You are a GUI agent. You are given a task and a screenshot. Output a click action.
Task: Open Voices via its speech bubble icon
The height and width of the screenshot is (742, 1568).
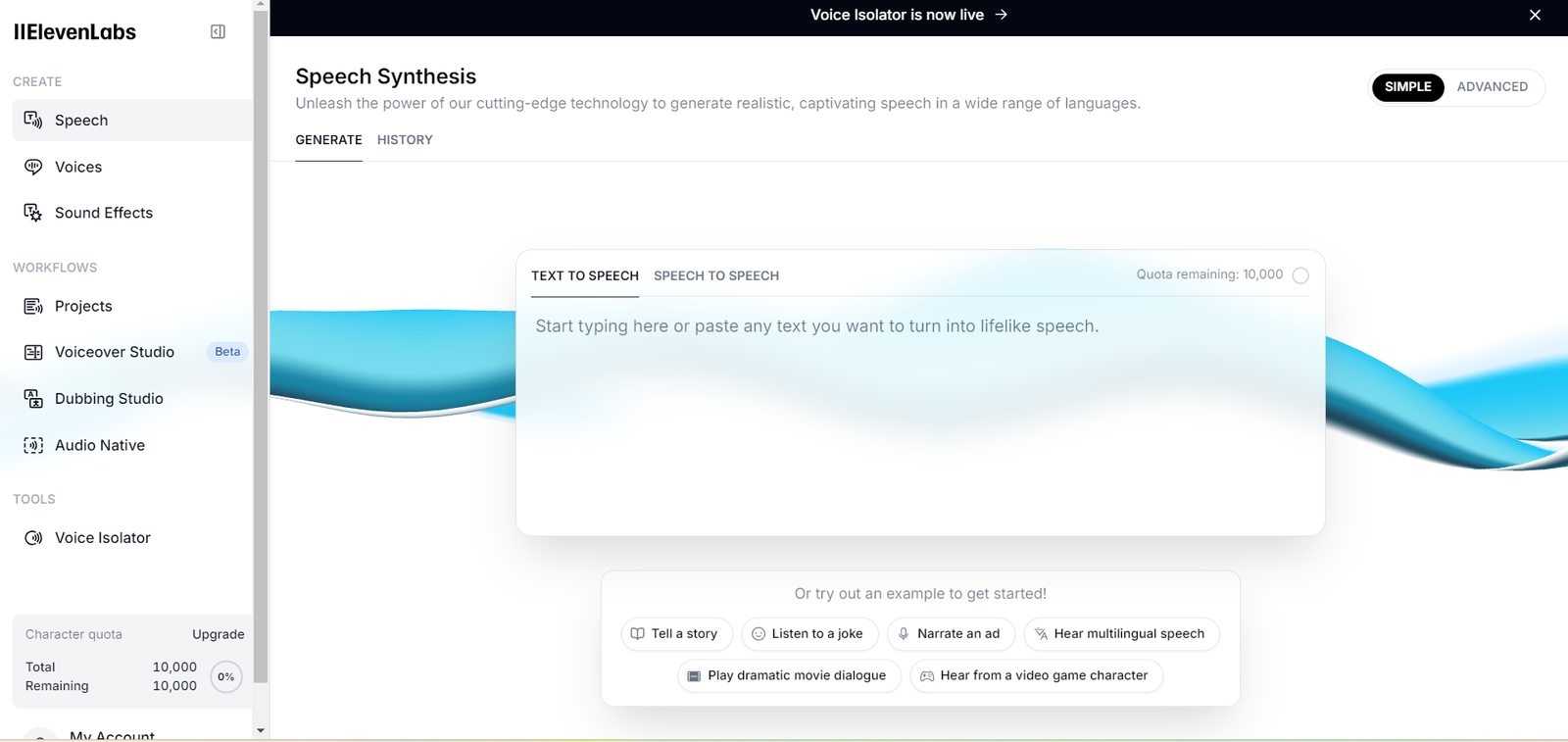(33, 167)
